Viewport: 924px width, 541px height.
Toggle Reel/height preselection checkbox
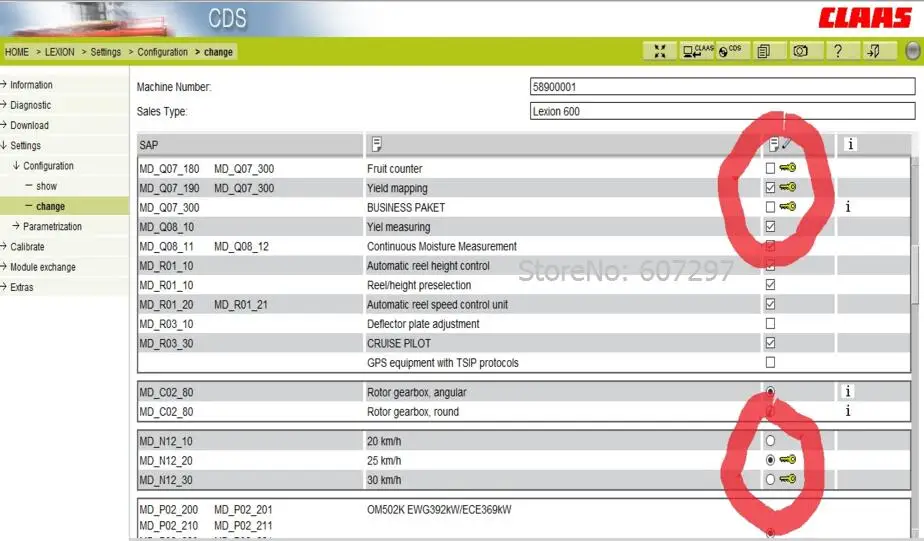coord(770,285)
